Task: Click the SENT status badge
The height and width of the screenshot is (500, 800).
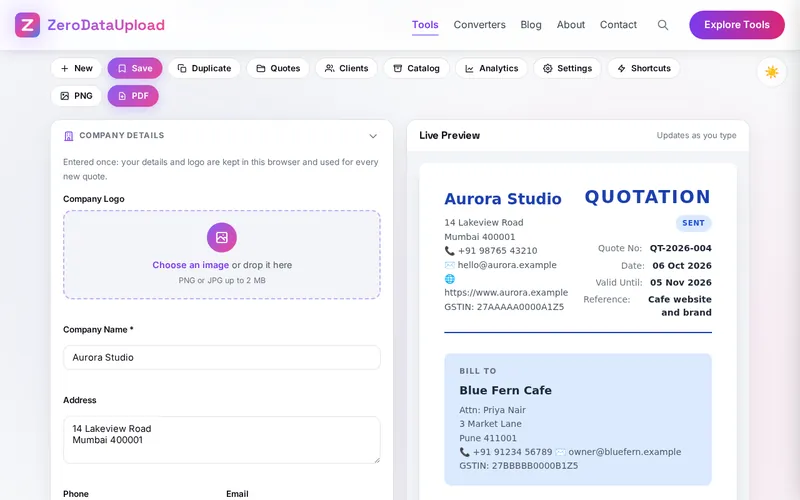Action: (693, 223)
